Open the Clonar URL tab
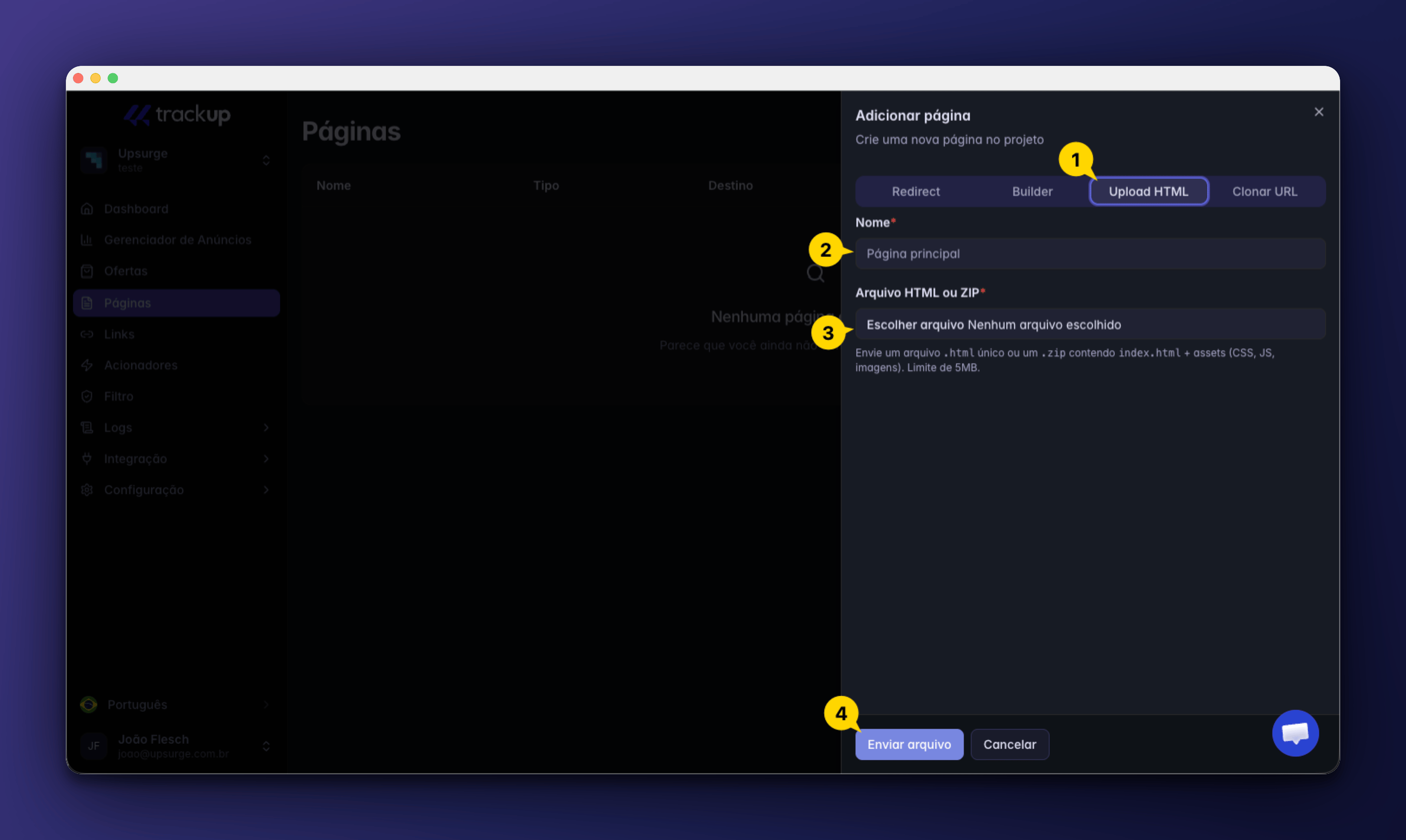This screenshot has width=1406, height=840. [1264, 191]
